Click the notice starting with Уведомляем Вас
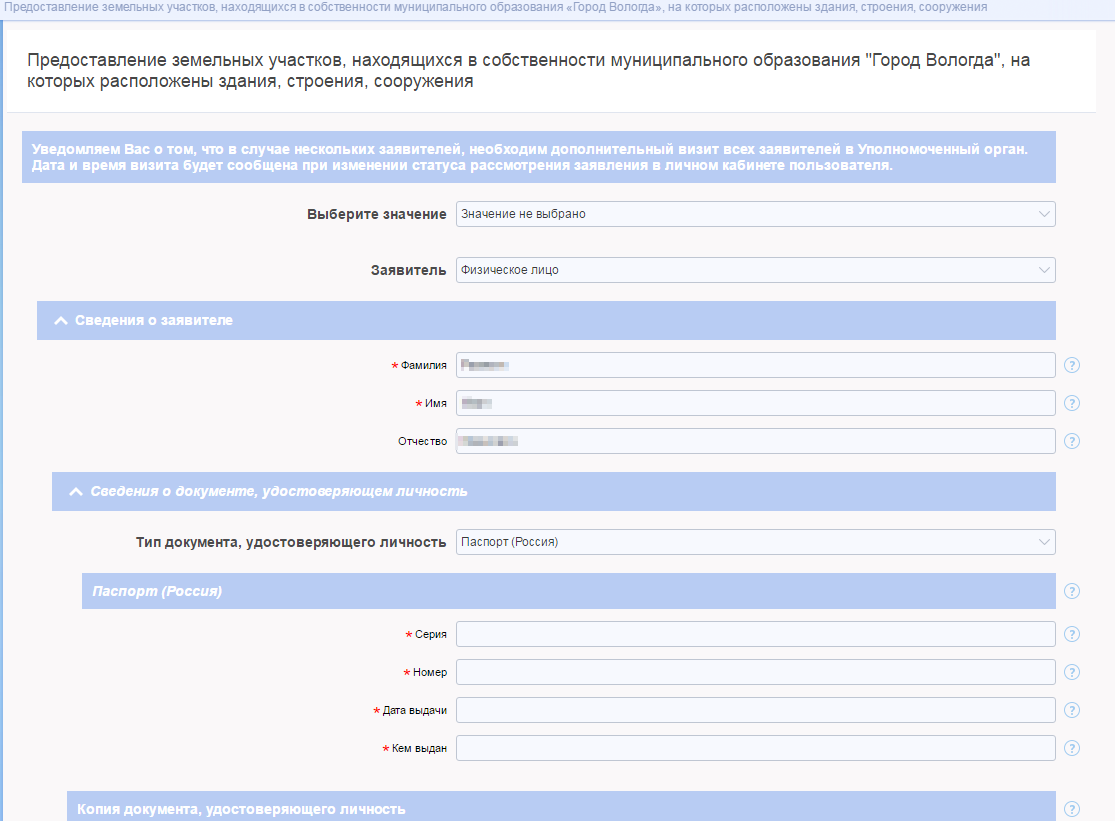 (538, 157)
